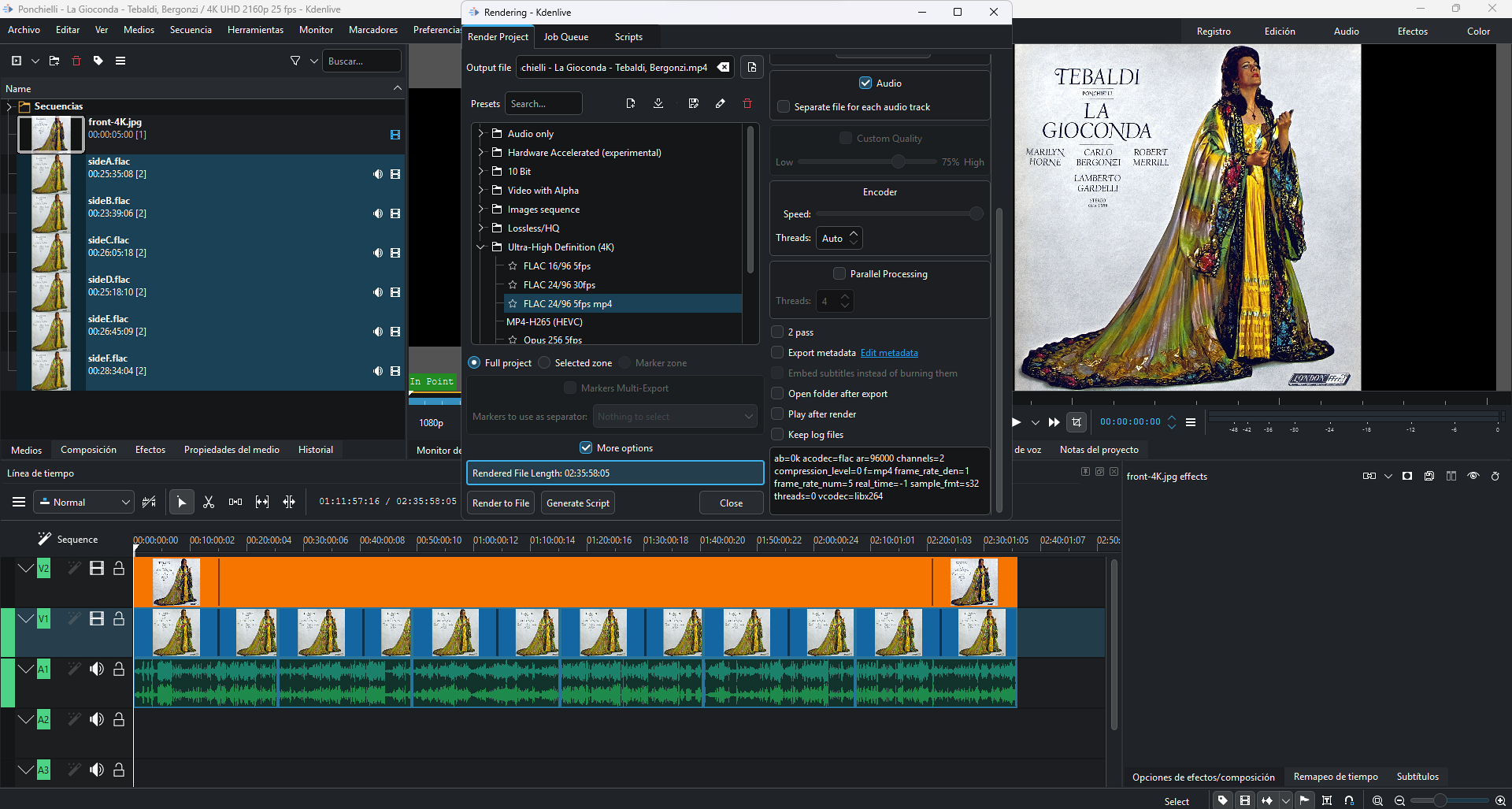Expand the Lossless/HQ preset folder
This screenshot has height=809, width=1512.
click(x=480, y=228)
